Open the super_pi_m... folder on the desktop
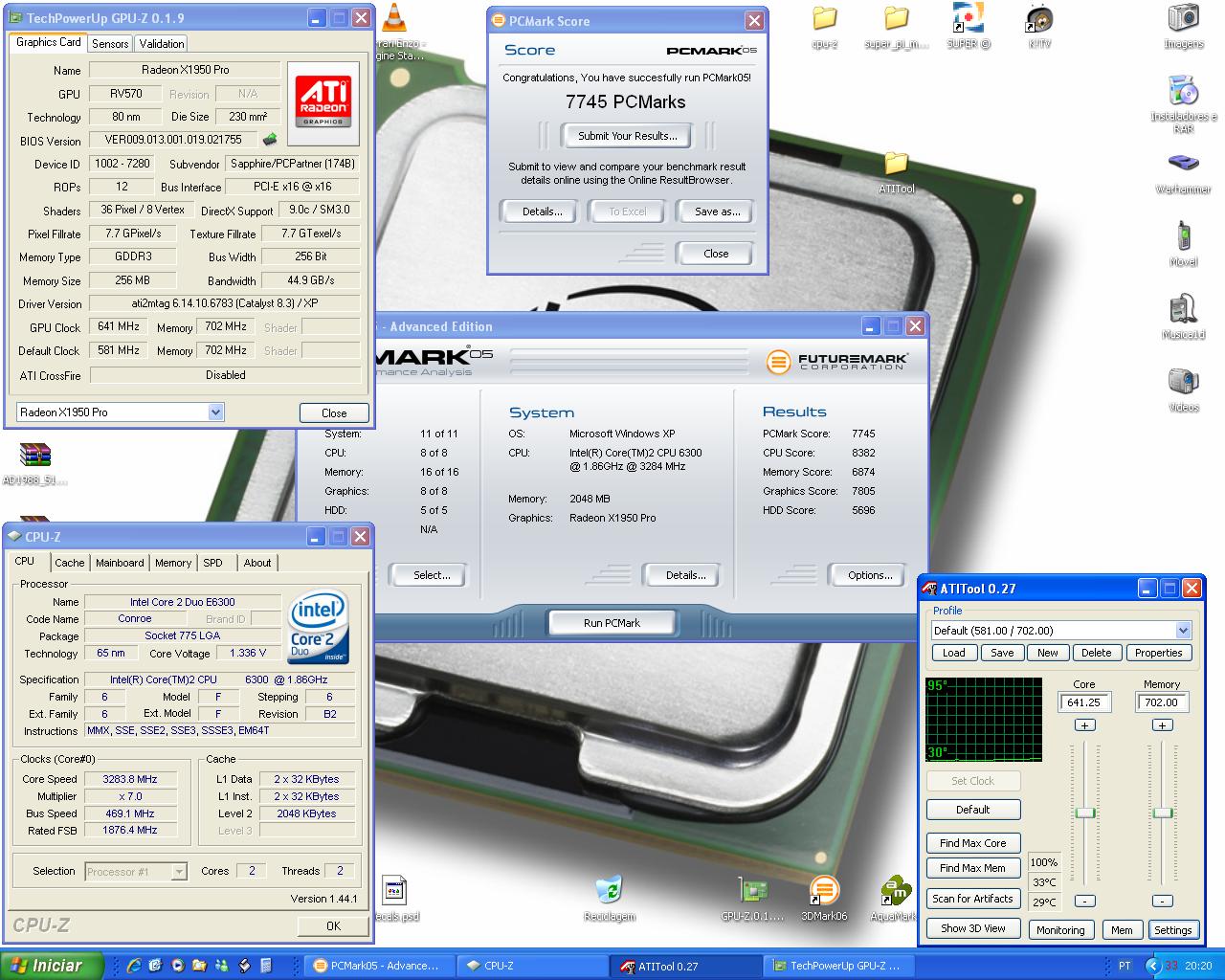 896,27
